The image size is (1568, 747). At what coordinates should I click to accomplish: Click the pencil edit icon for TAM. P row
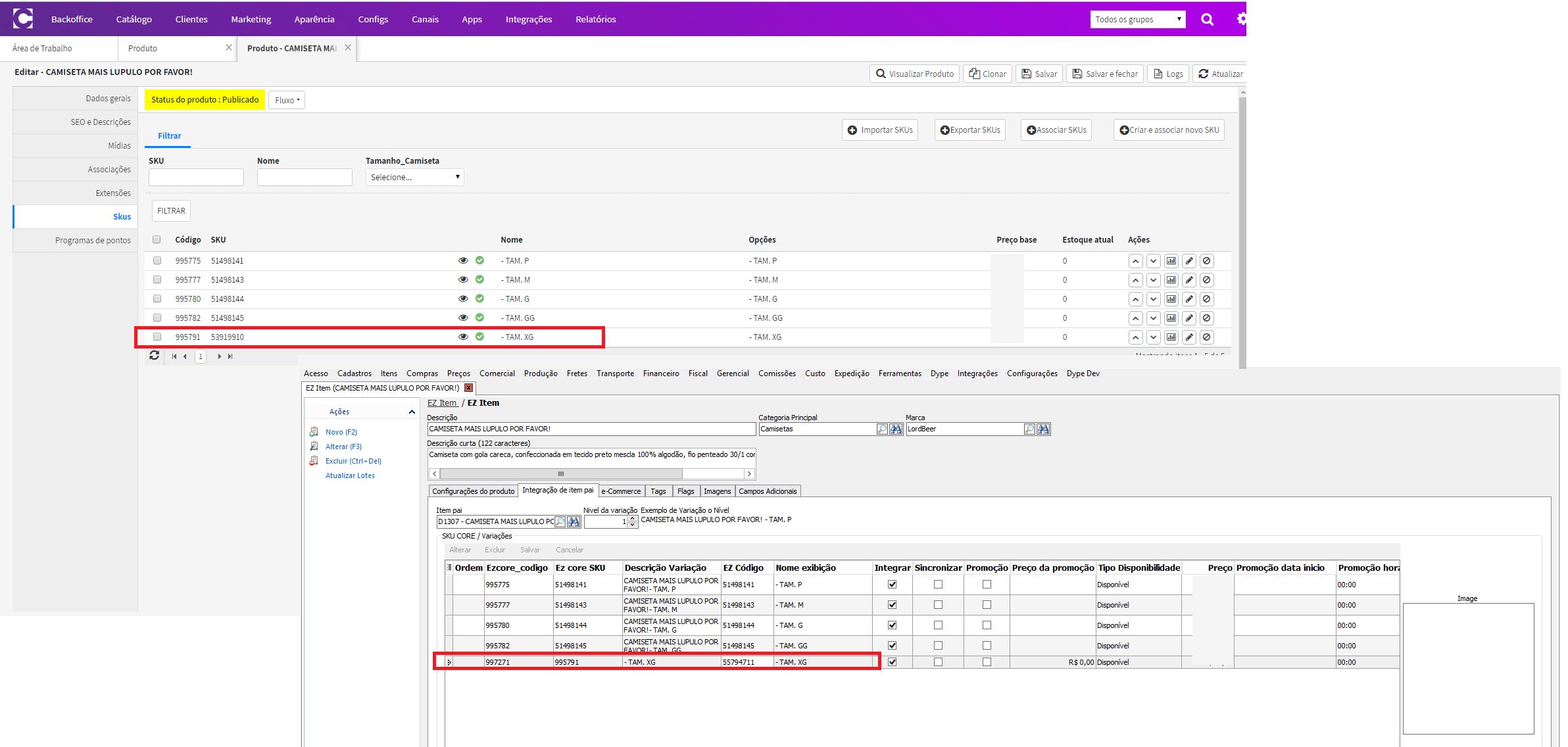pyautogui.click(x=1189, y=261)
